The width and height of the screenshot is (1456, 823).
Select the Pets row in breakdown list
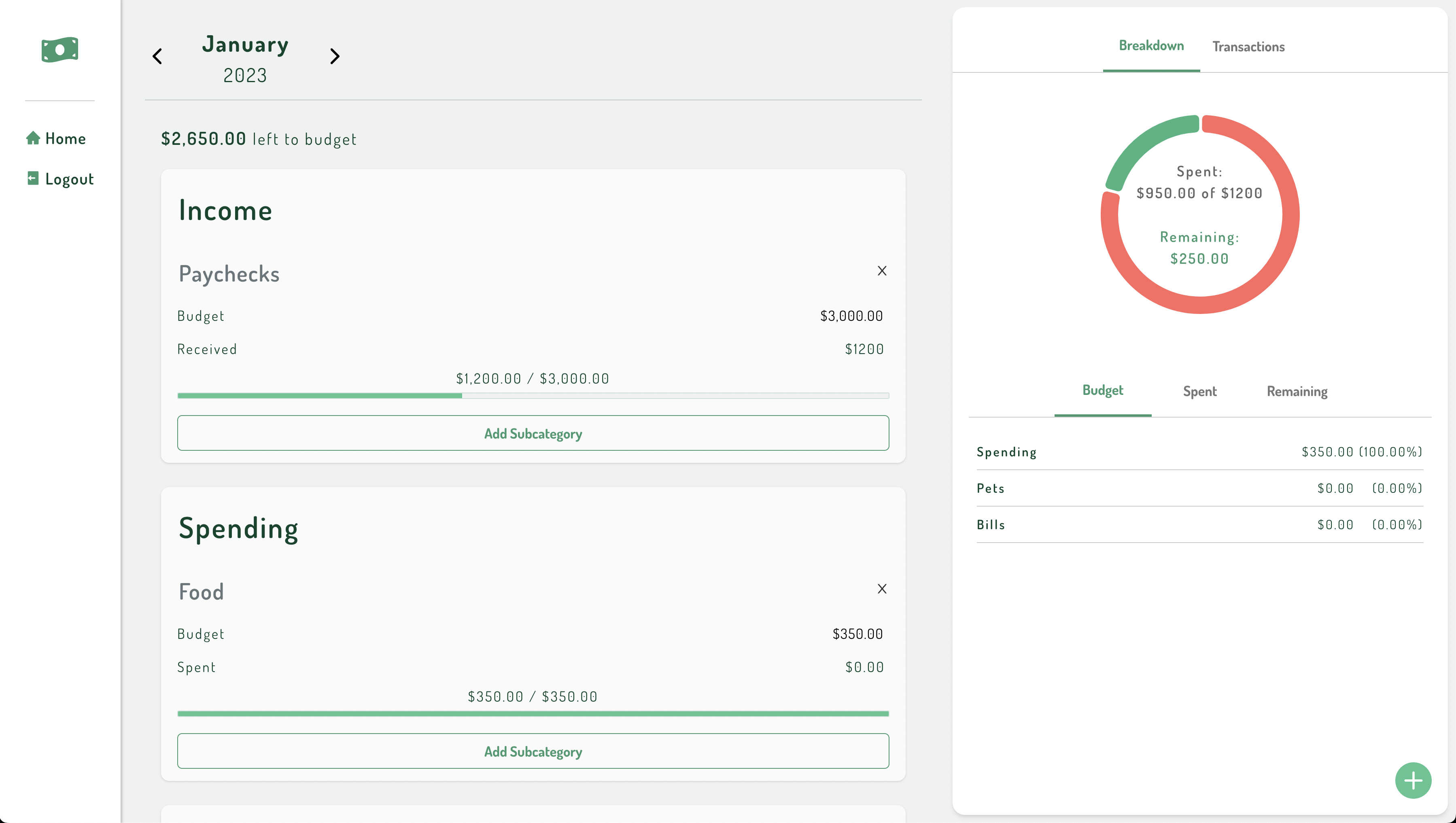pyautogui.click(x=1199, y=488)
